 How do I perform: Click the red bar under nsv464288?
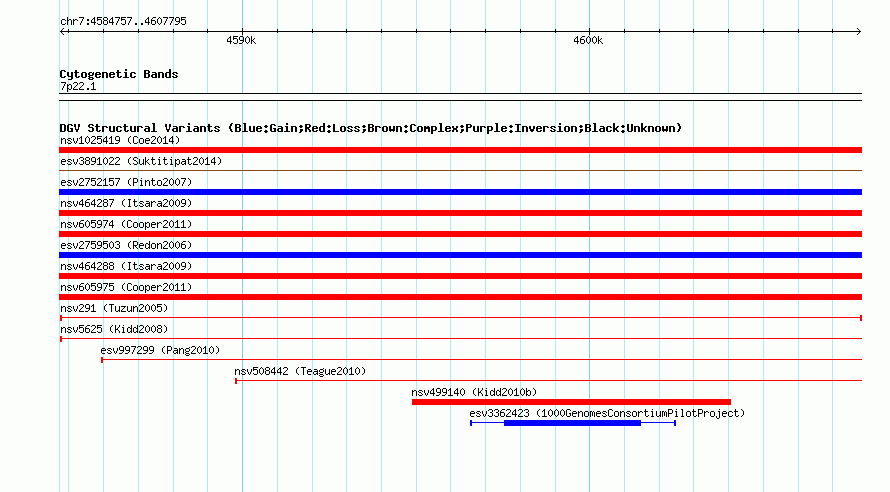(x=460, y=276)
